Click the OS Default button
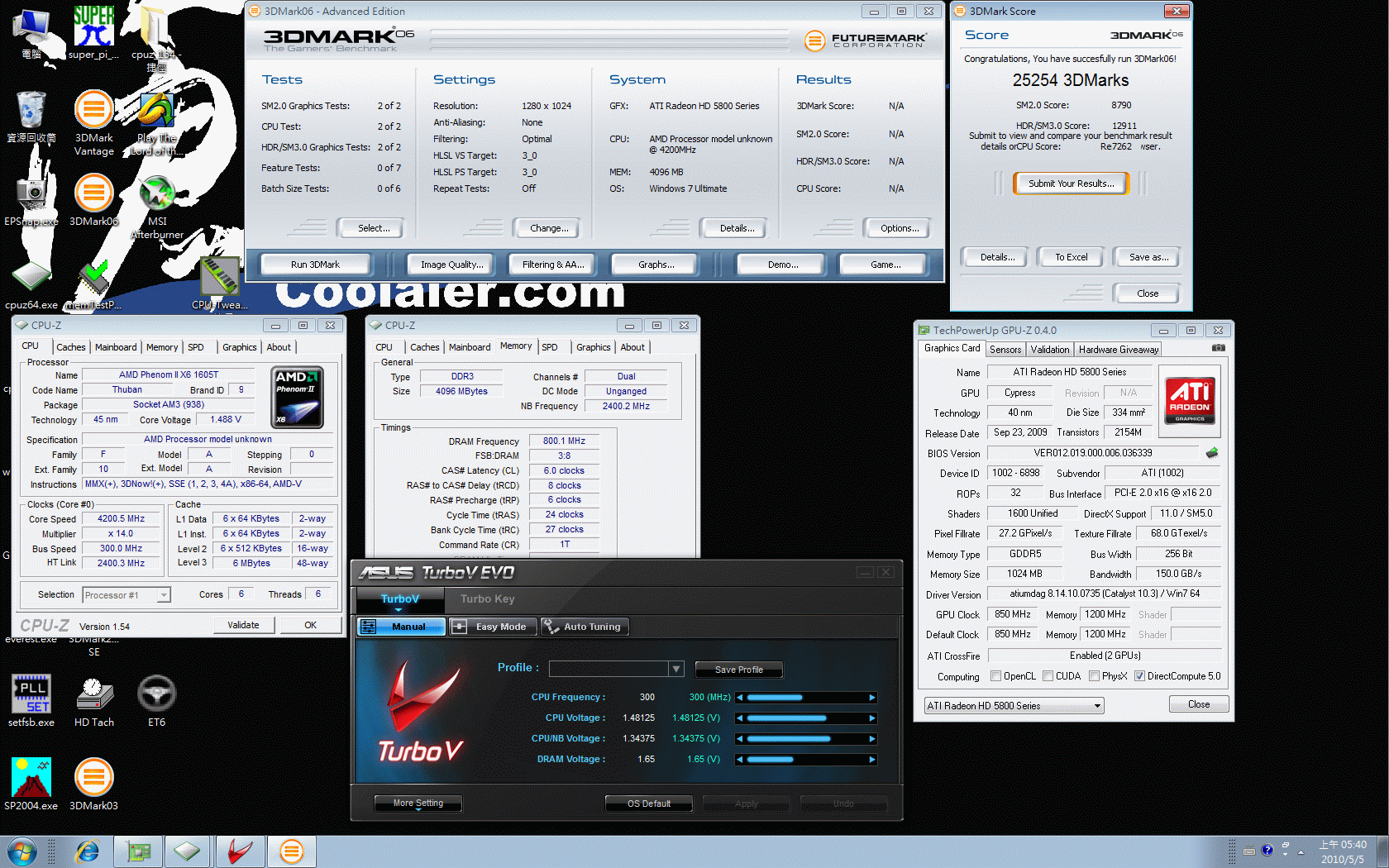Image resolution: width=1389 pixels, height=868 pixels. (648, 804)
